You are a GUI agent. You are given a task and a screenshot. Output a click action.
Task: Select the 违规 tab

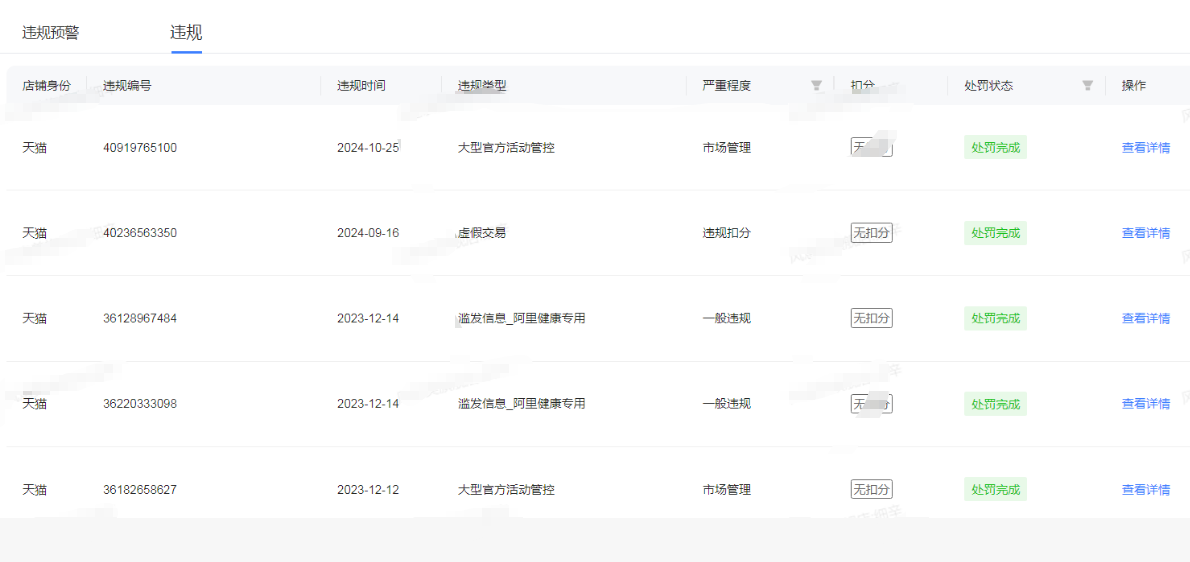[186, 32]
